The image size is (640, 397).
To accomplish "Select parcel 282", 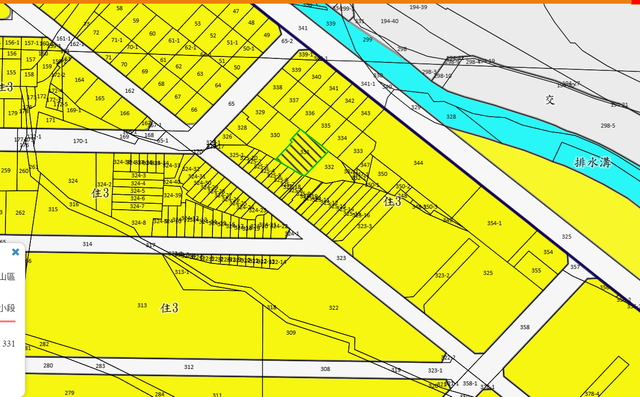I will click(44, 344).
